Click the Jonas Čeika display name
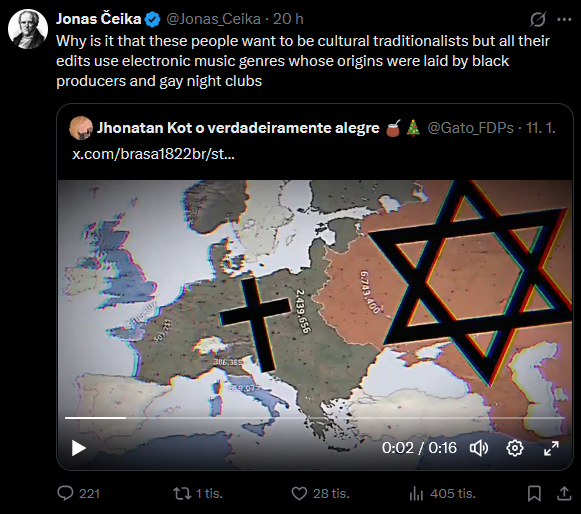The width and height of the screenshot is (581, 514). 99,19
